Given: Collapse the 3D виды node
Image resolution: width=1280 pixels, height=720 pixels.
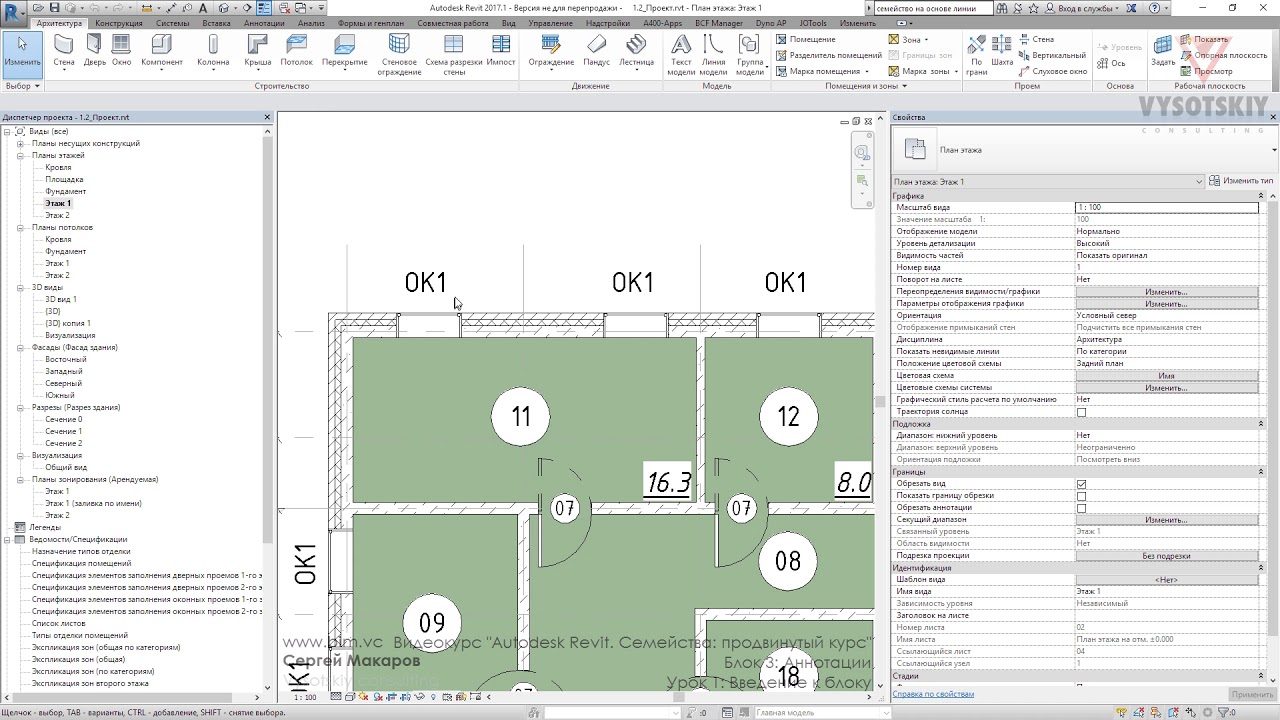Looking at the screenshot, I should (x=20, y=287).
